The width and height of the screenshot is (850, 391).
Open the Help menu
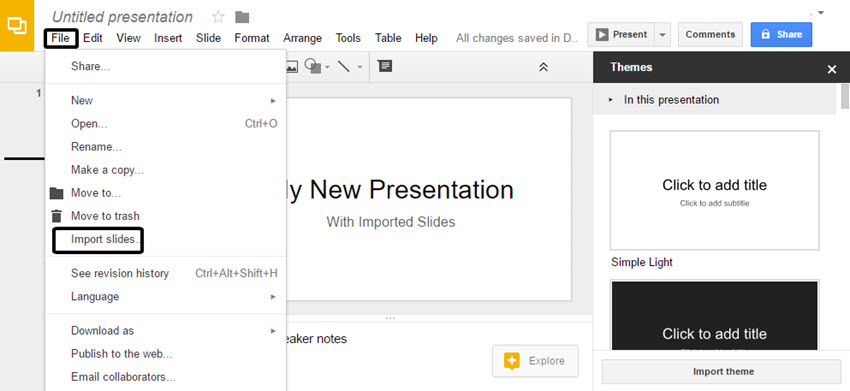click(x=426, y=39)
